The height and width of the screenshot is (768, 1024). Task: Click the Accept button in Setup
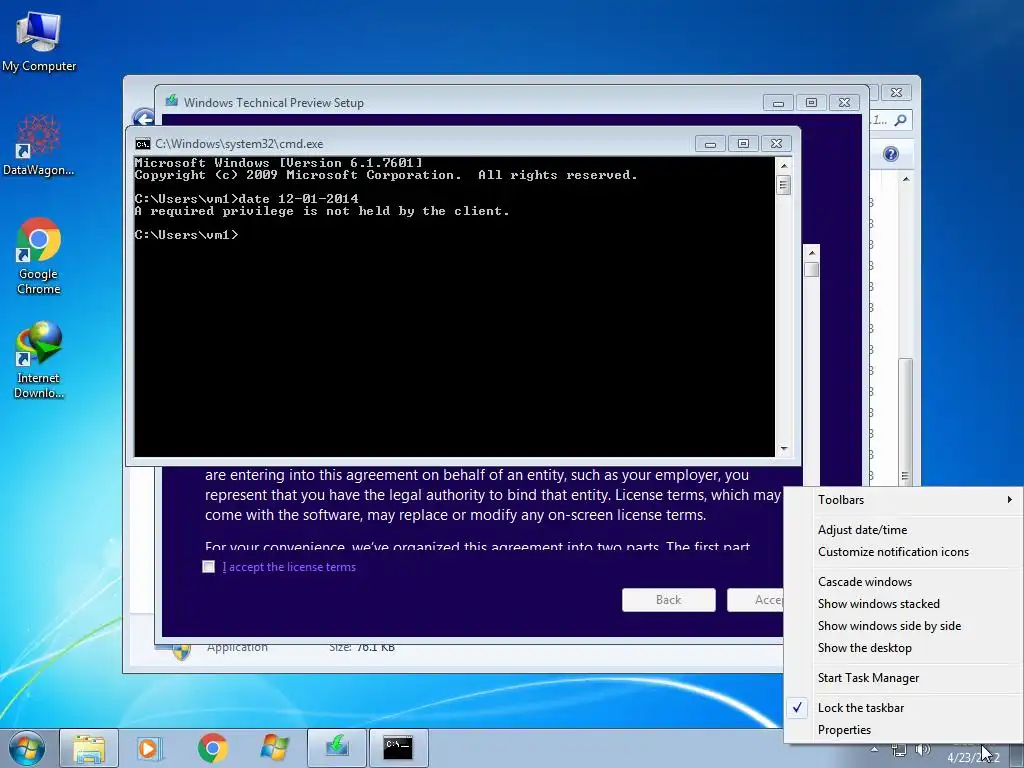756,600
